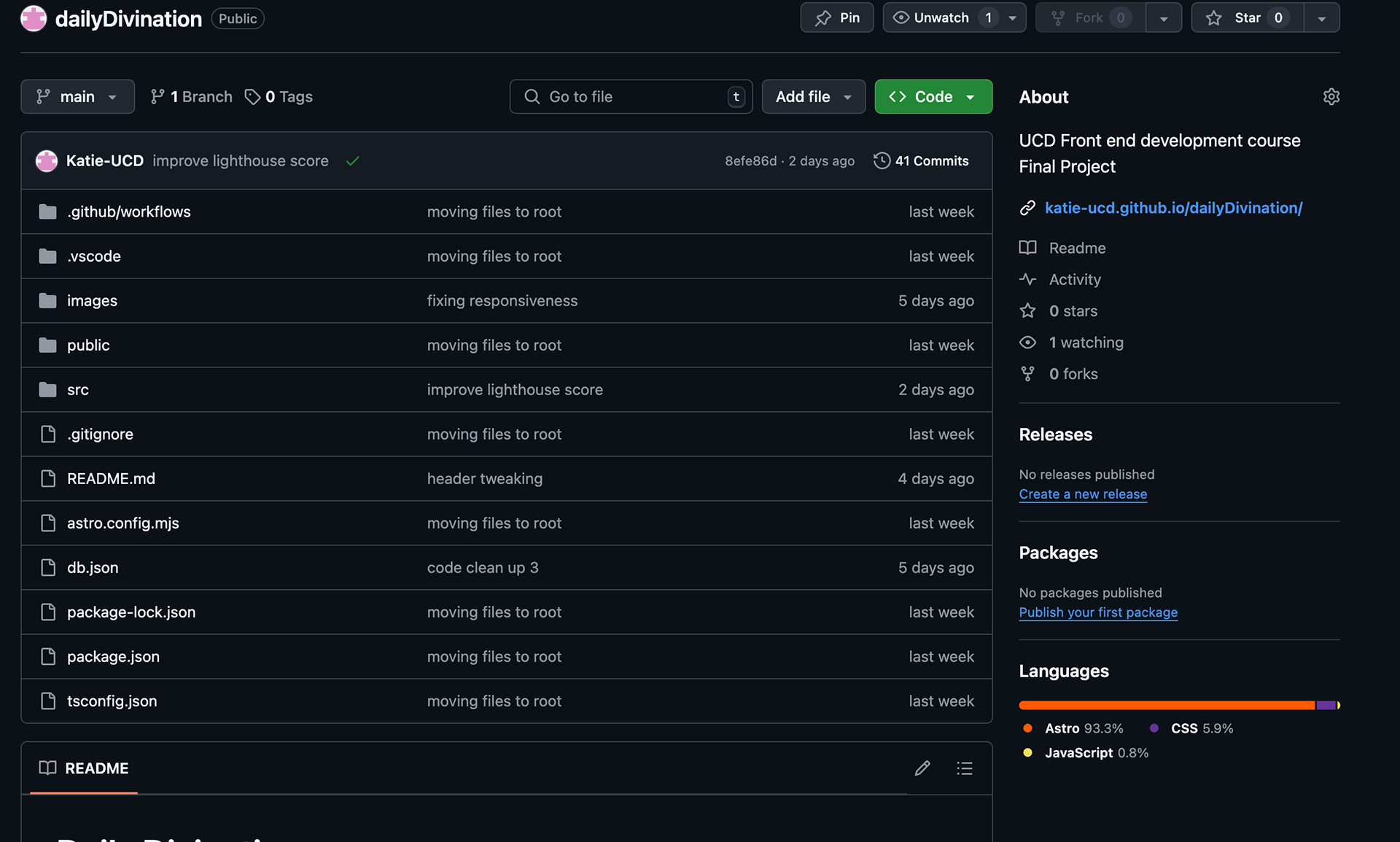This screenshot has width=1400, height=842.
Task: Open the 'code clean up 3' commit message
Action: [483, 568]
